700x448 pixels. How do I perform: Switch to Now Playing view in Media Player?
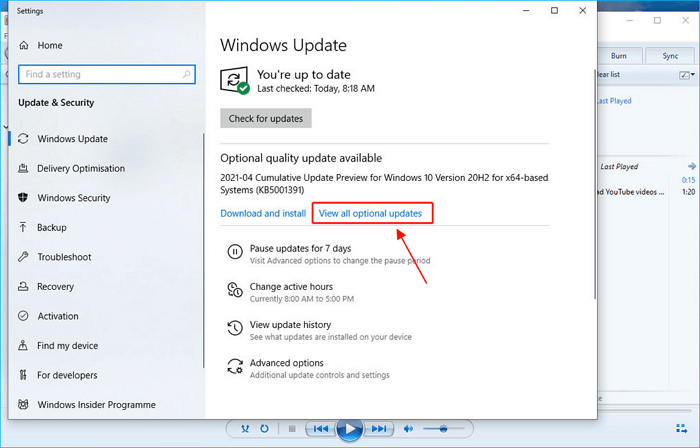[681, 429]
